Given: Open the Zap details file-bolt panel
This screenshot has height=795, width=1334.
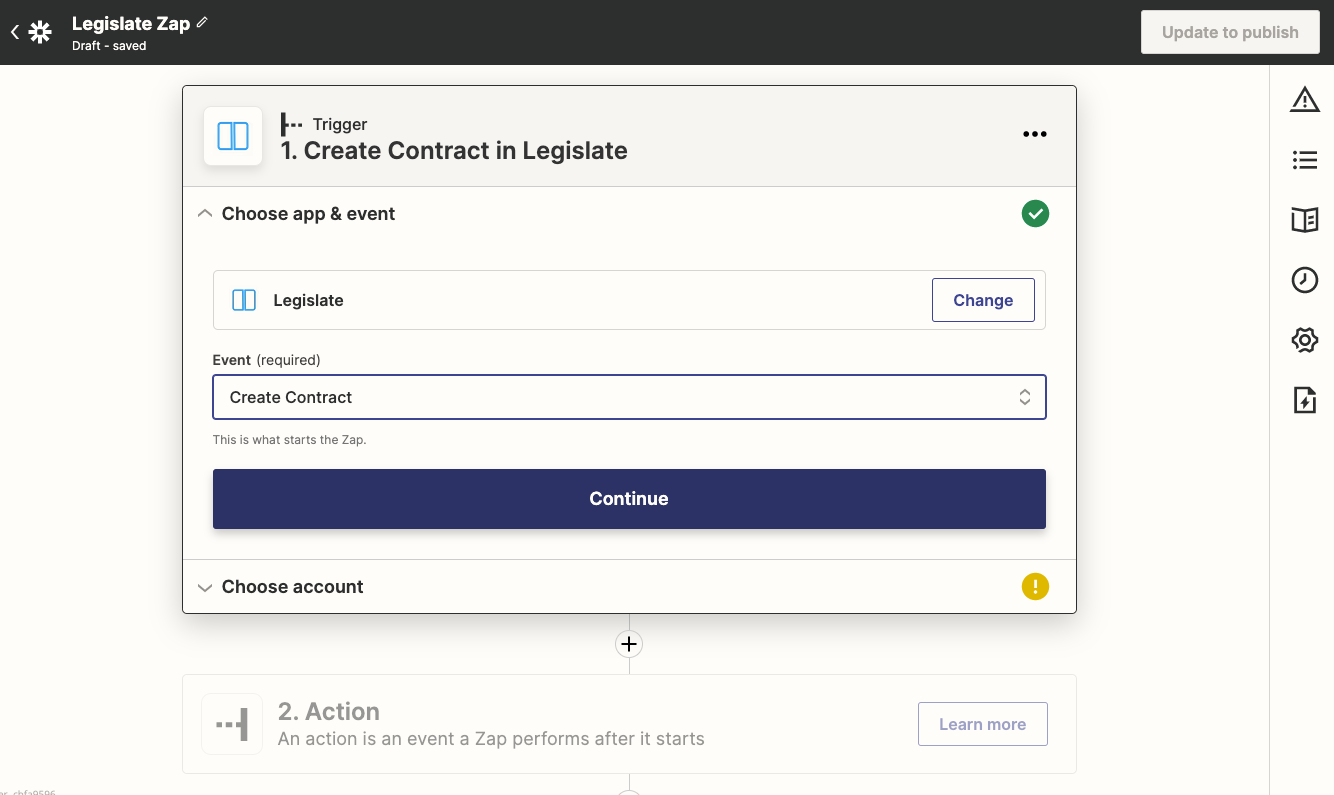Looking at the screenshot, I should click(1304, 400).
